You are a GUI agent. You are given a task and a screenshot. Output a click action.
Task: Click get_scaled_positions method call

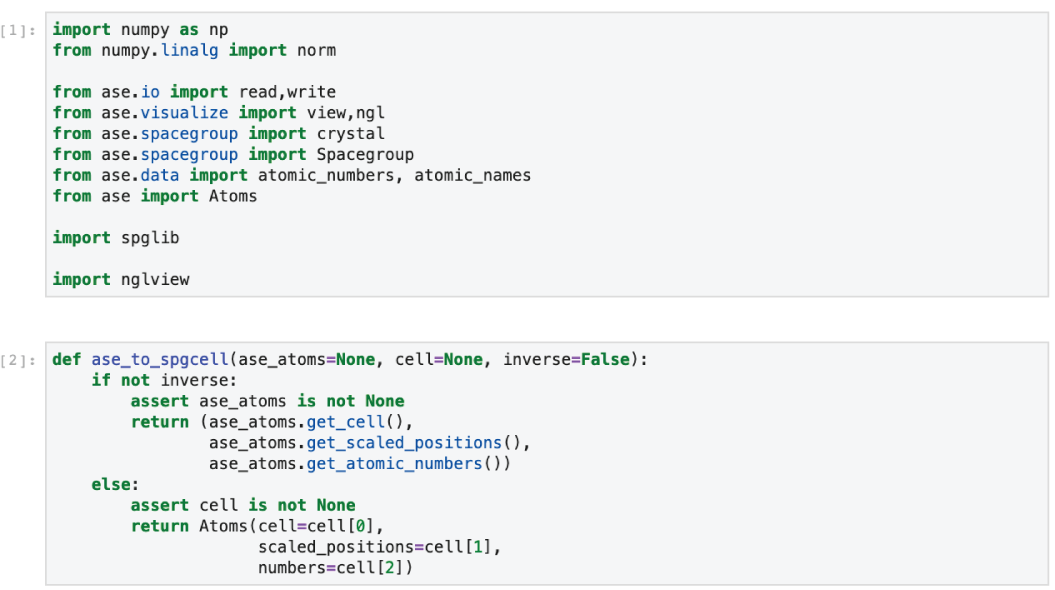[x=404, y=443]
